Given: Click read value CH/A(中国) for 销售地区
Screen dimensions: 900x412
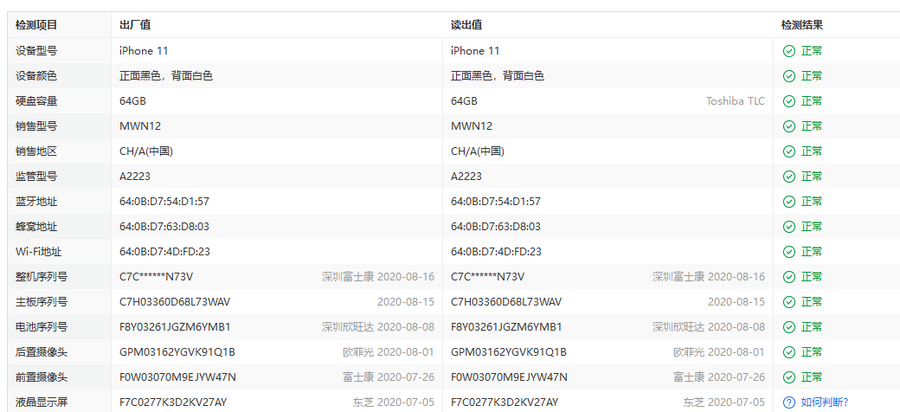Looking at the screenshot, I should (478, 151).
